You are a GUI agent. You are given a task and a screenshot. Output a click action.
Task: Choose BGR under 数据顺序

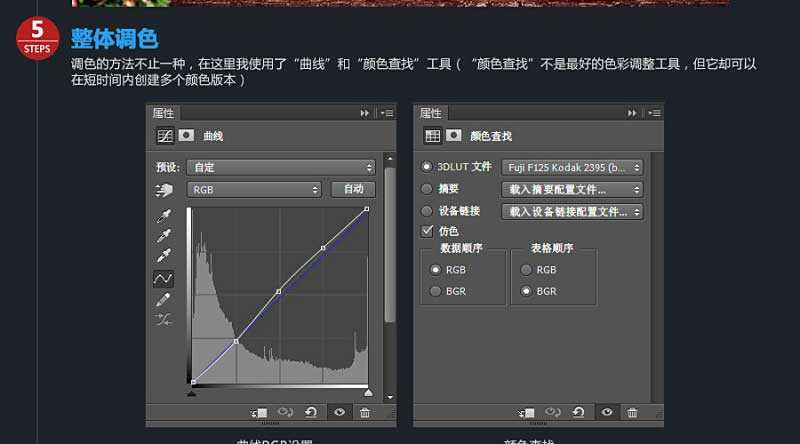tap(435, 291)
